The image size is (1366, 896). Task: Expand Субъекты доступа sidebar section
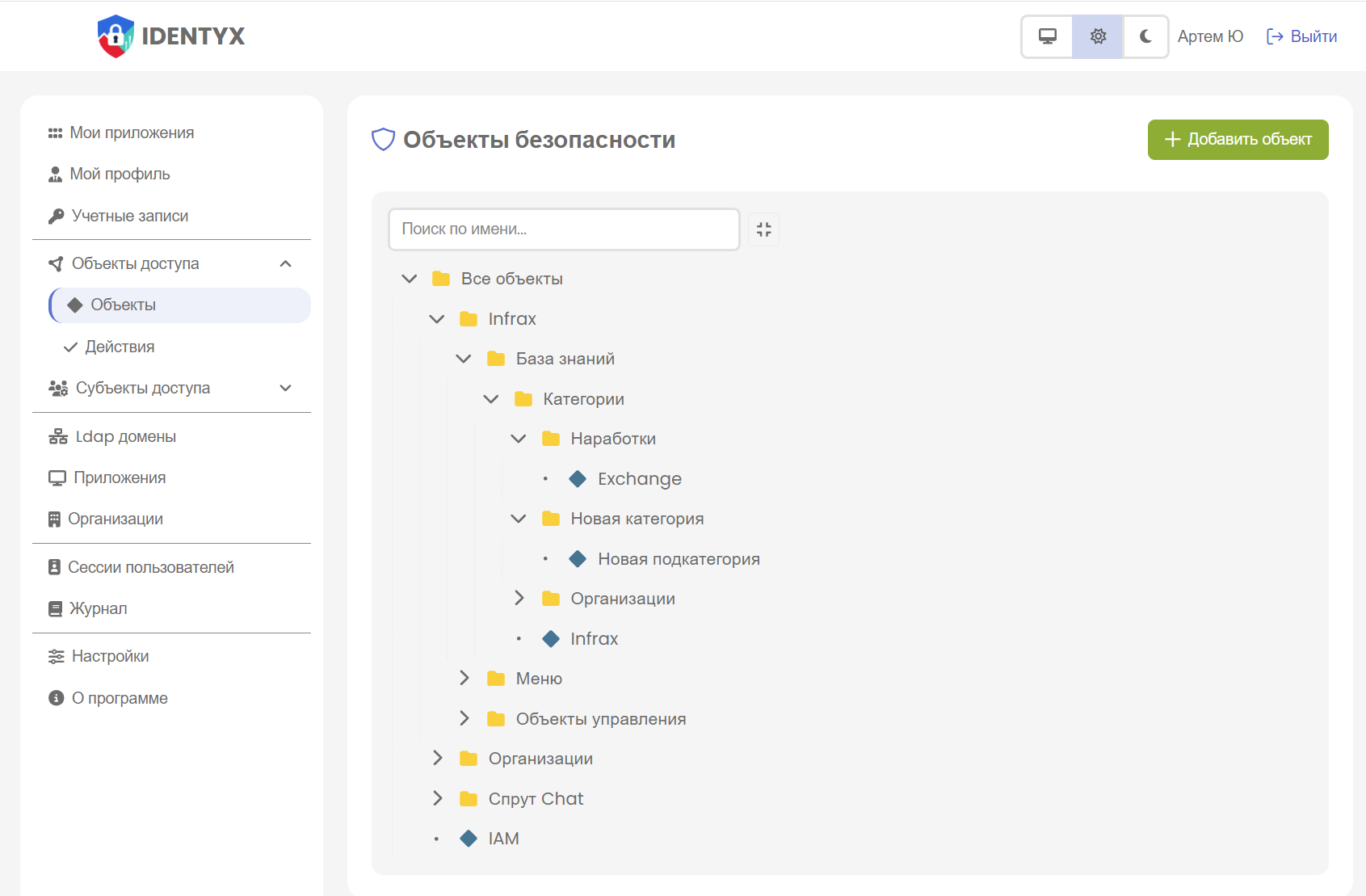coord(285,389)
